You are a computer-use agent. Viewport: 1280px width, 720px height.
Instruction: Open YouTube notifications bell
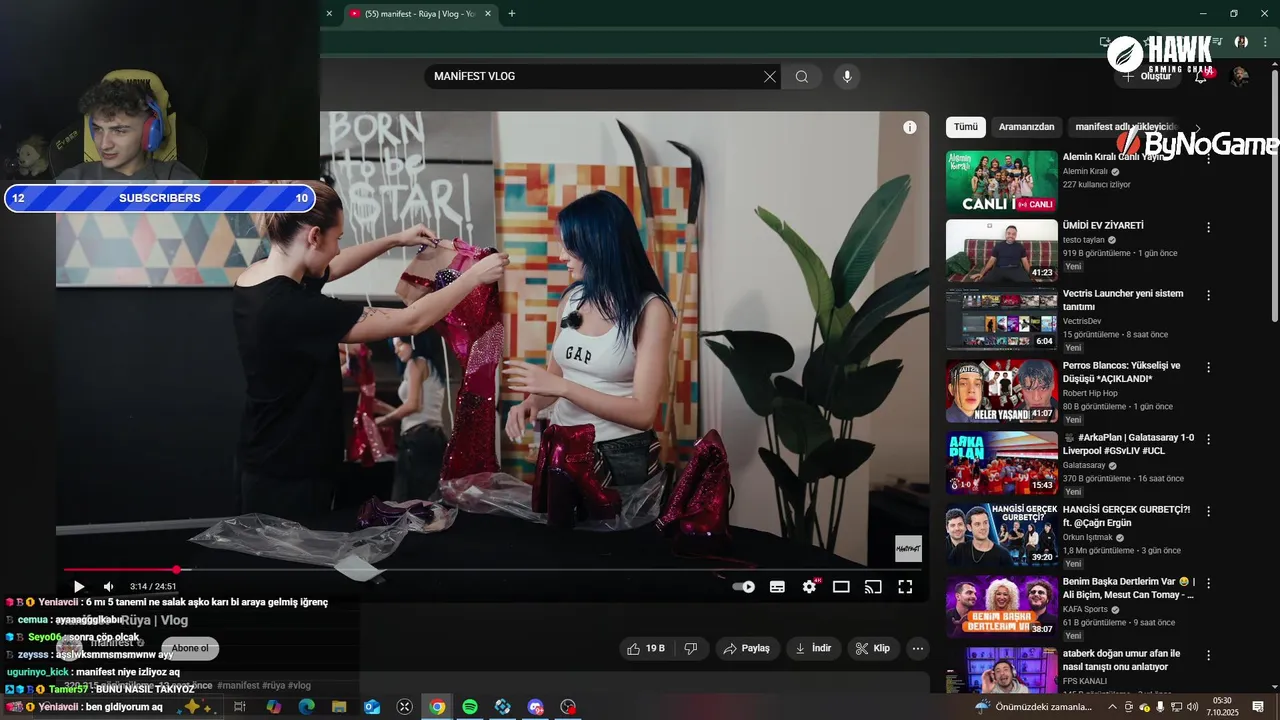coord(1201,76)
